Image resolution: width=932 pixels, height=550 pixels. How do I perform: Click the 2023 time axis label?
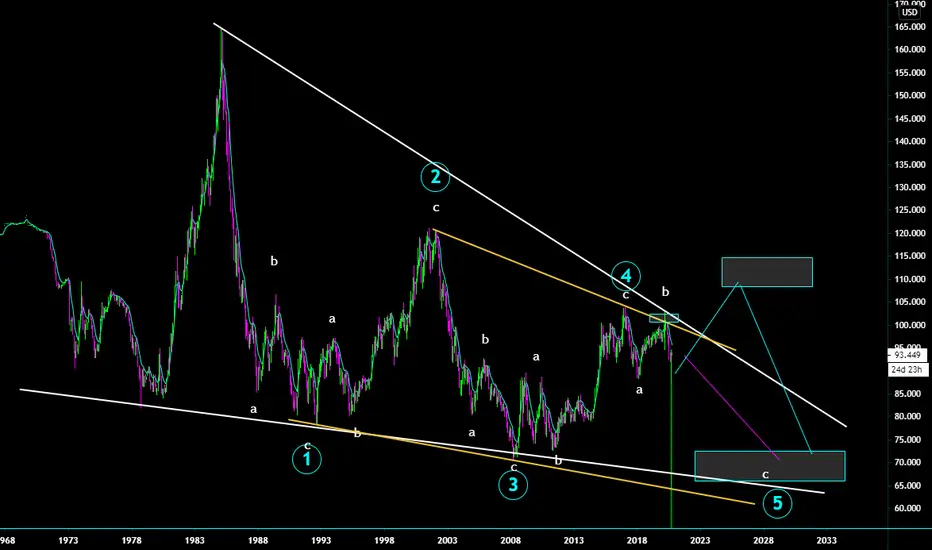700,540
